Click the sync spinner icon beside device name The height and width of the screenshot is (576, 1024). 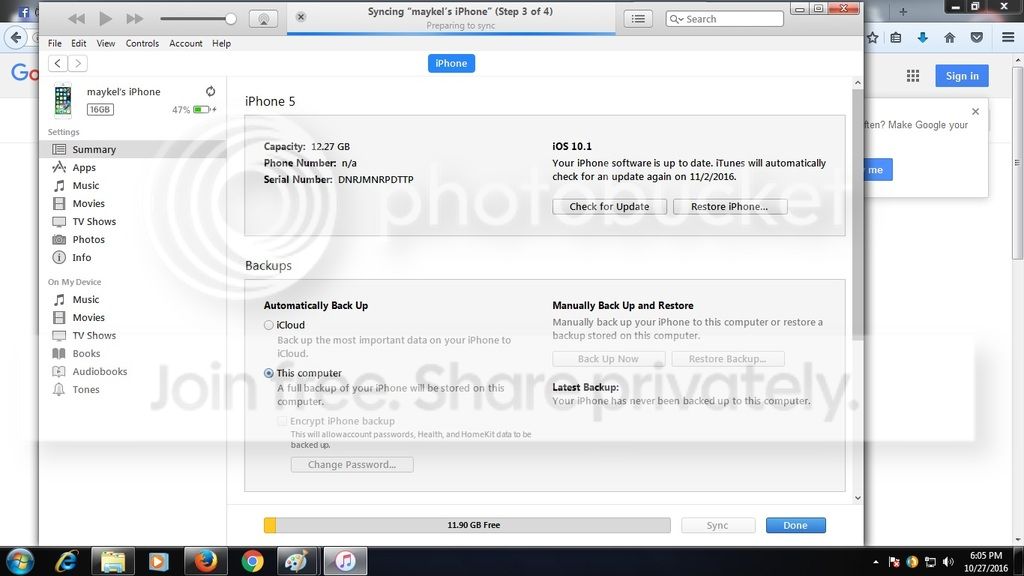click(210, 91)
